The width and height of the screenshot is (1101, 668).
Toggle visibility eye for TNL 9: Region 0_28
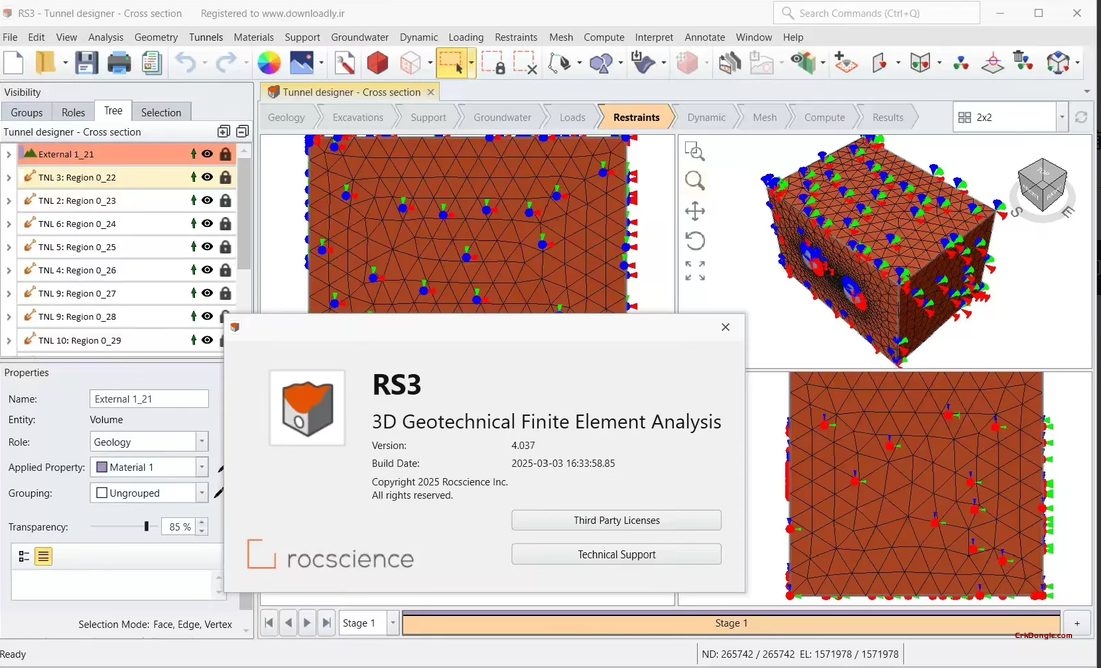(207, 316)
